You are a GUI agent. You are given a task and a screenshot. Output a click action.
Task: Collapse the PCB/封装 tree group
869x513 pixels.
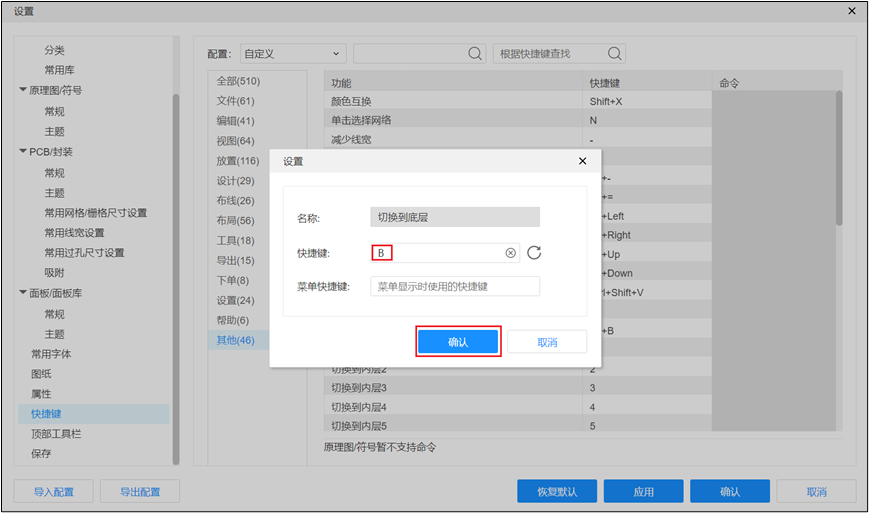point(23,151)
